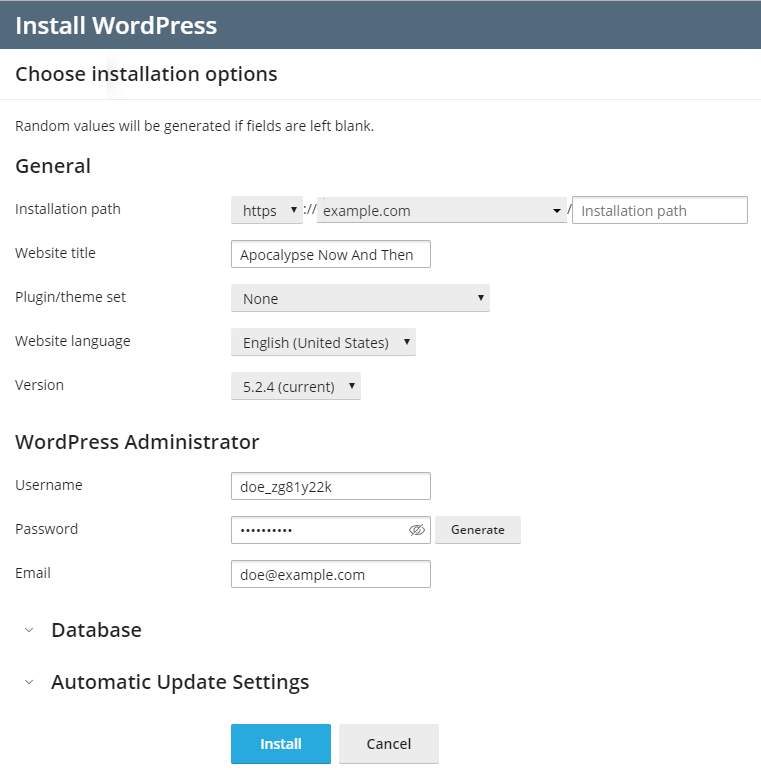Focus the Installation path text field
The height and width of the screenshot is (770, 761).
pos(659,211)
